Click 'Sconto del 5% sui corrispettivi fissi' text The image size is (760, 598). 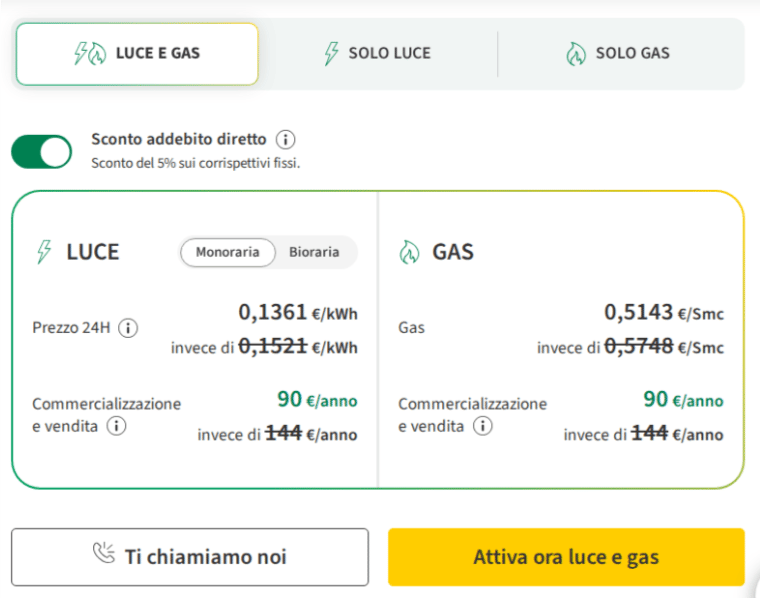[x=196, y=163]
